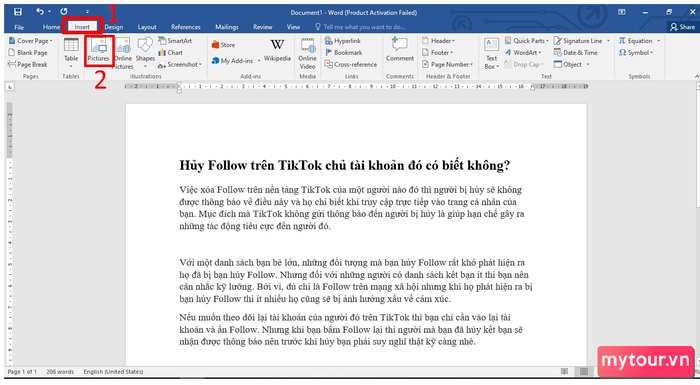
Task: Insert a Chart
Action: point(171,53)
